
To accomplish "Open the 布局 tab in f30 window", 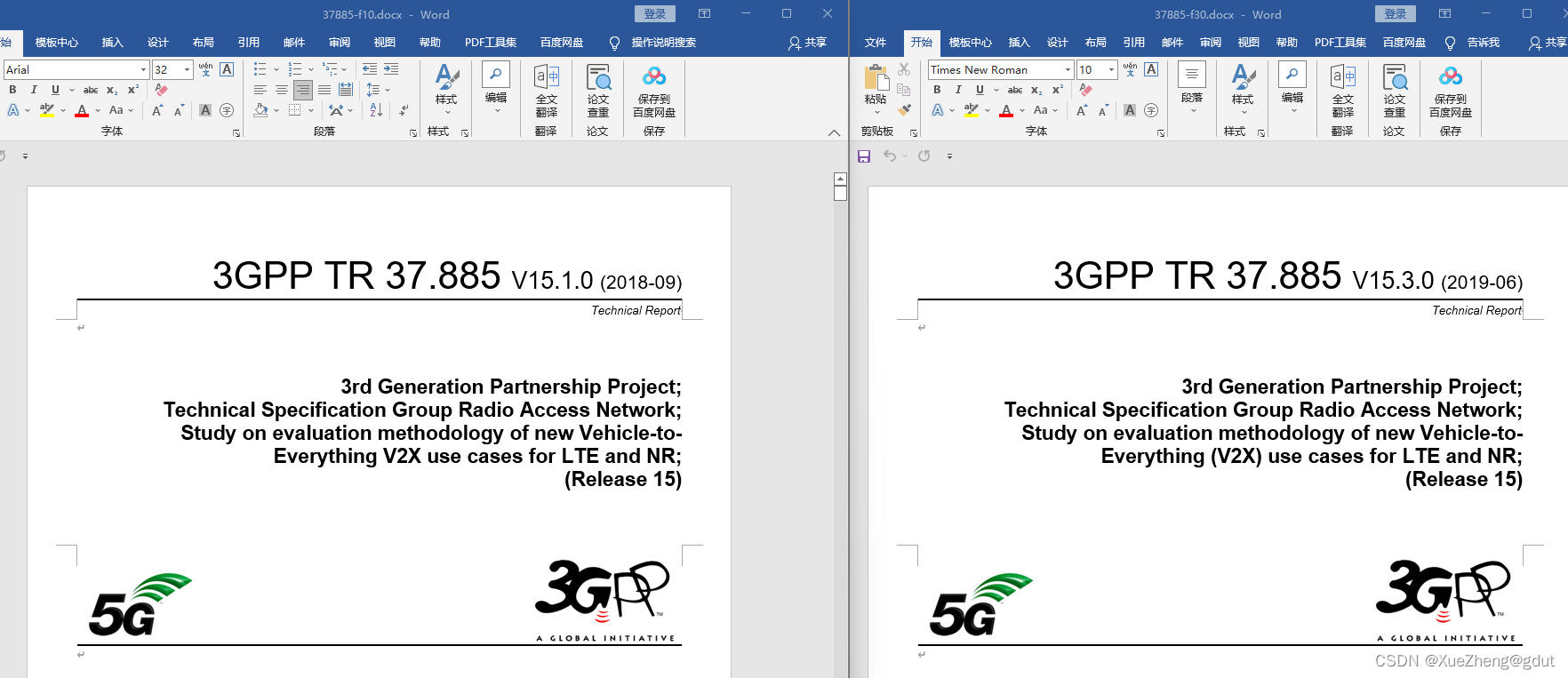I will point(1096,42).
